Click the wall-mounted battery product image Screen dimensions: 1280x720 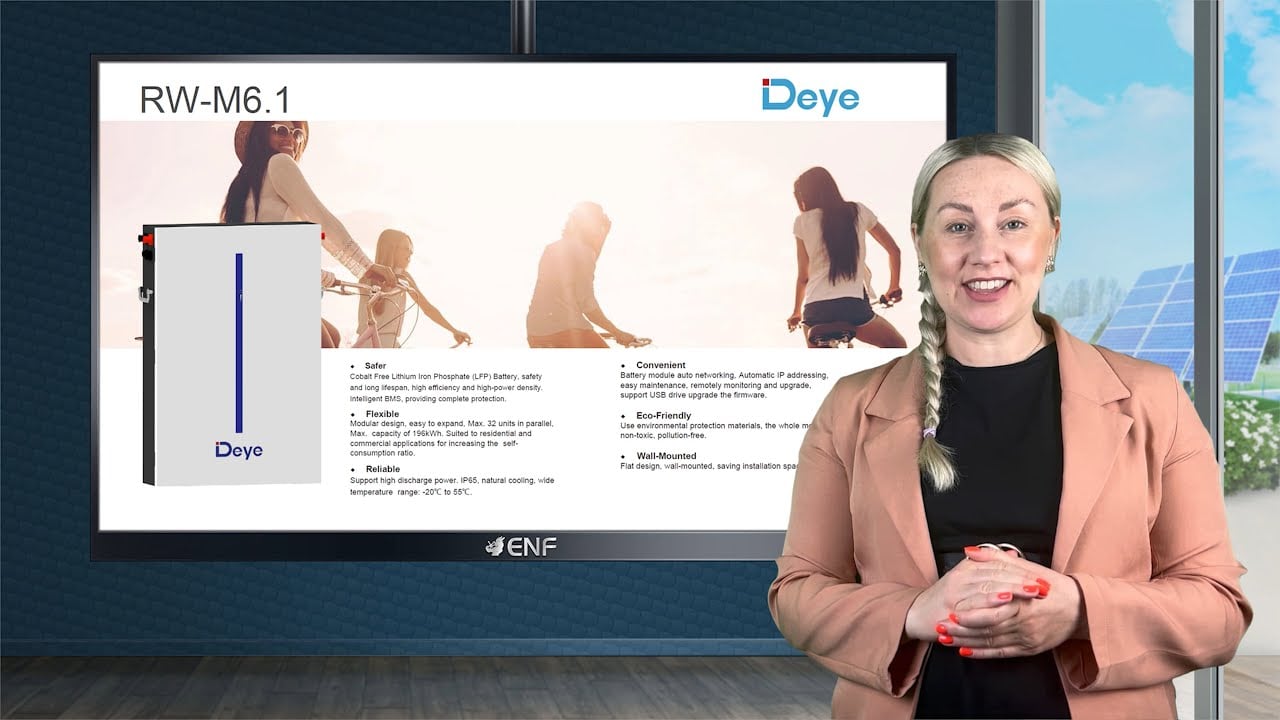click(231, 354)
